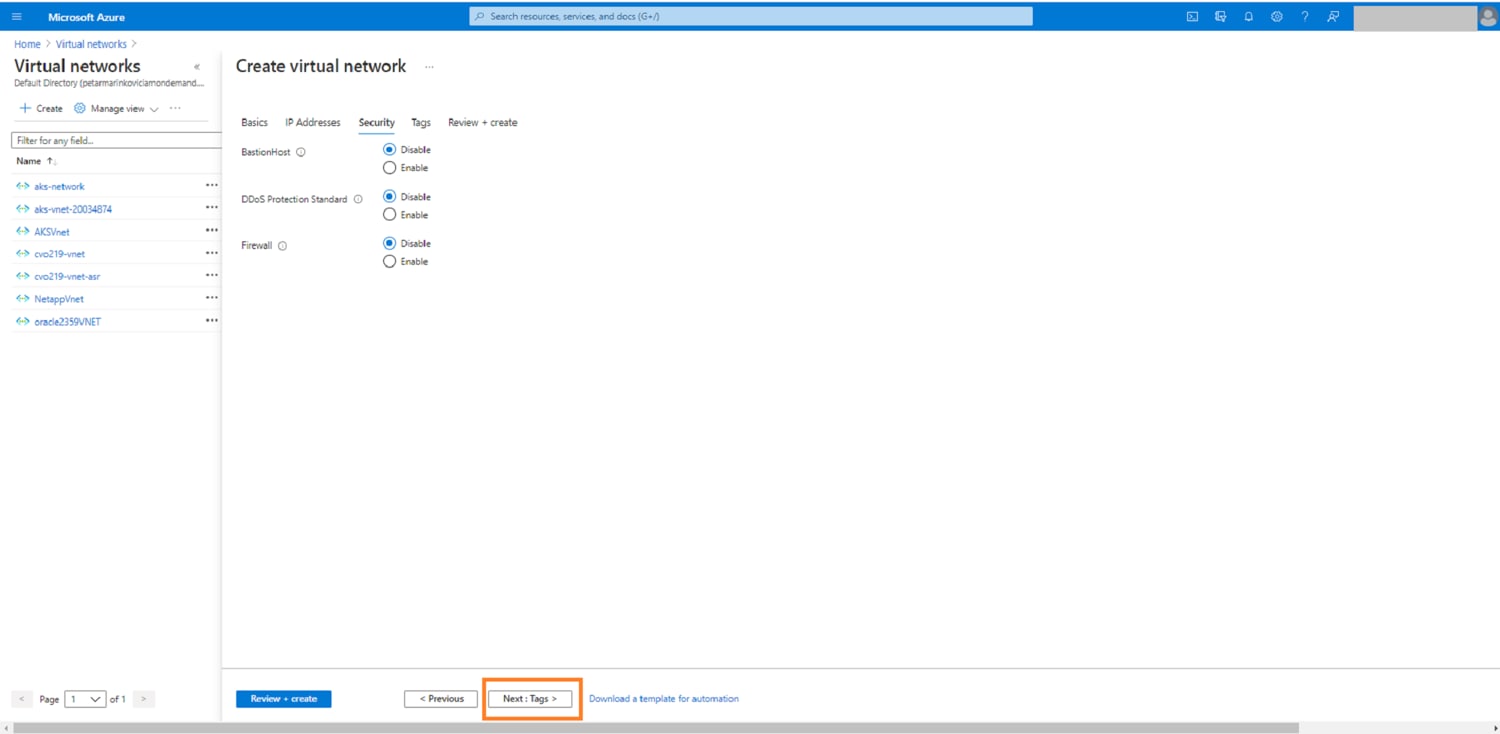
Task: Select Enable for Firewall
Action: click(x=390, y=262)
